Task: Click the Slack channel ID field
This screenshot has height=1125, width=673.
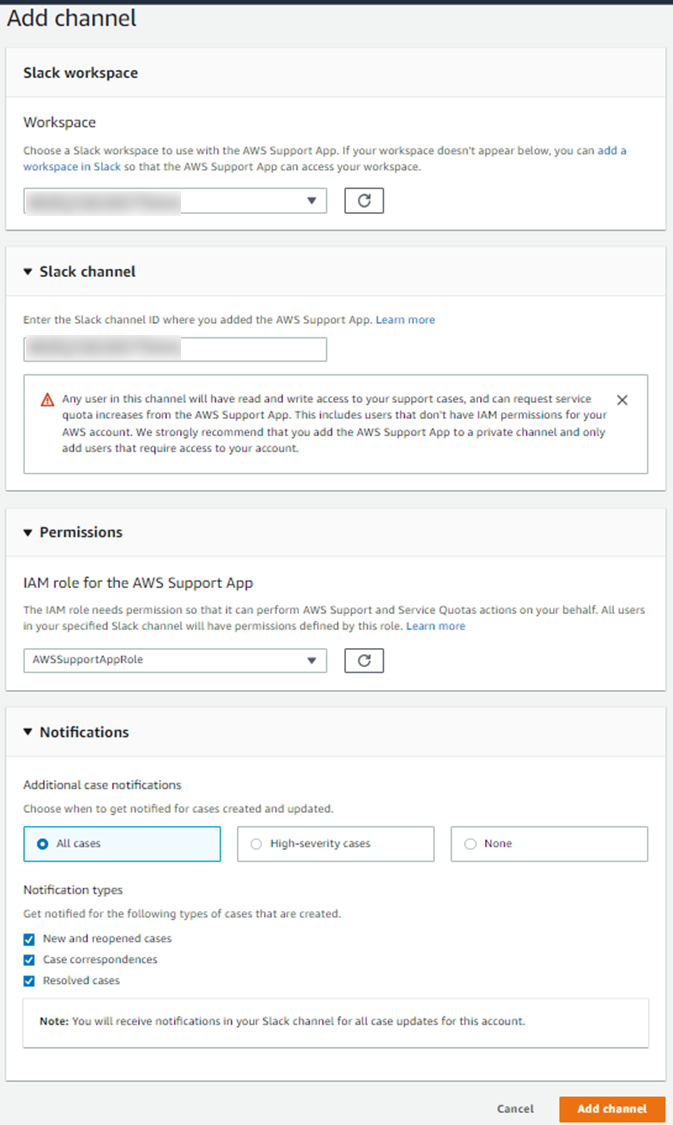Action: [175, 349]
